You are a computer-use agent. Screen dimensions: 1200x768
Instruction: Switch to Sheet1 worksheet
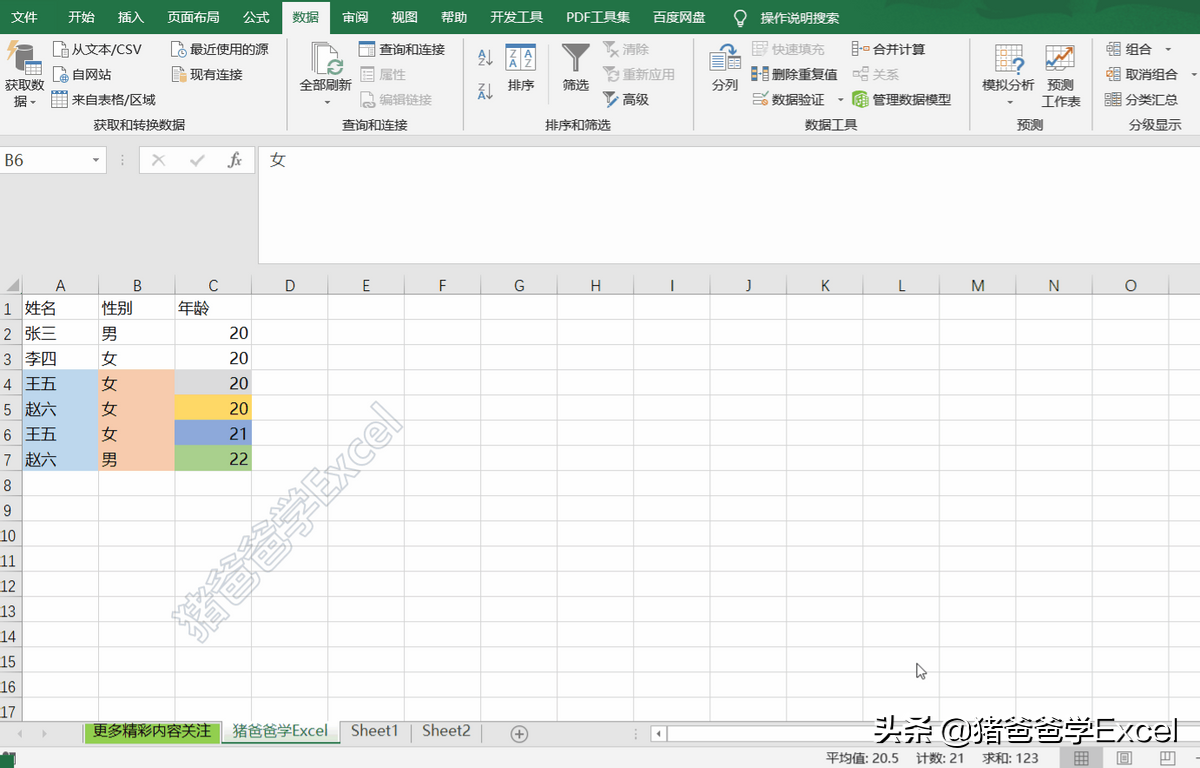(x=375, y=731)
